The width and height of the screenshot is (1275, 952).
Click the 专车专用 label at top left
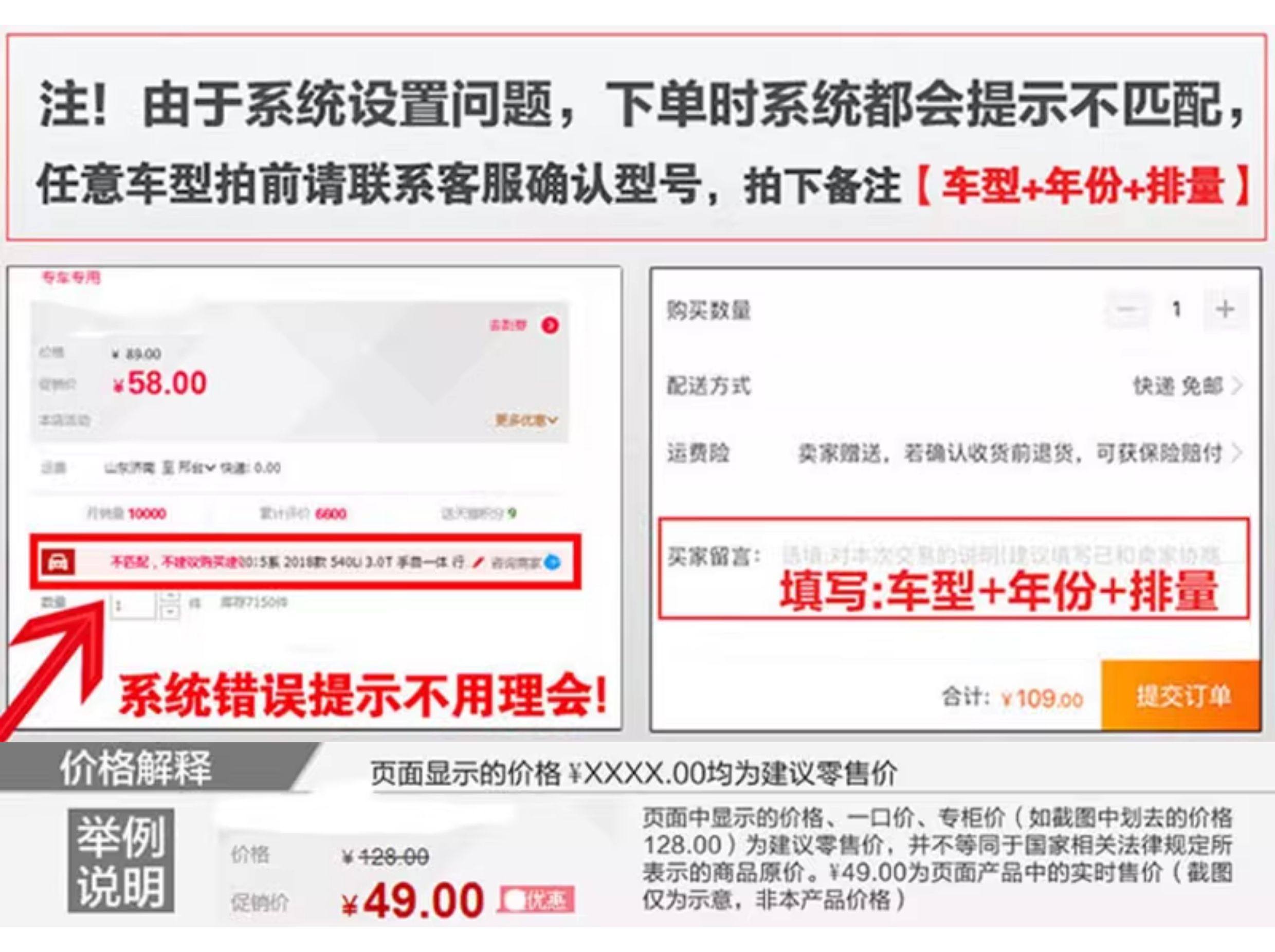70,278
